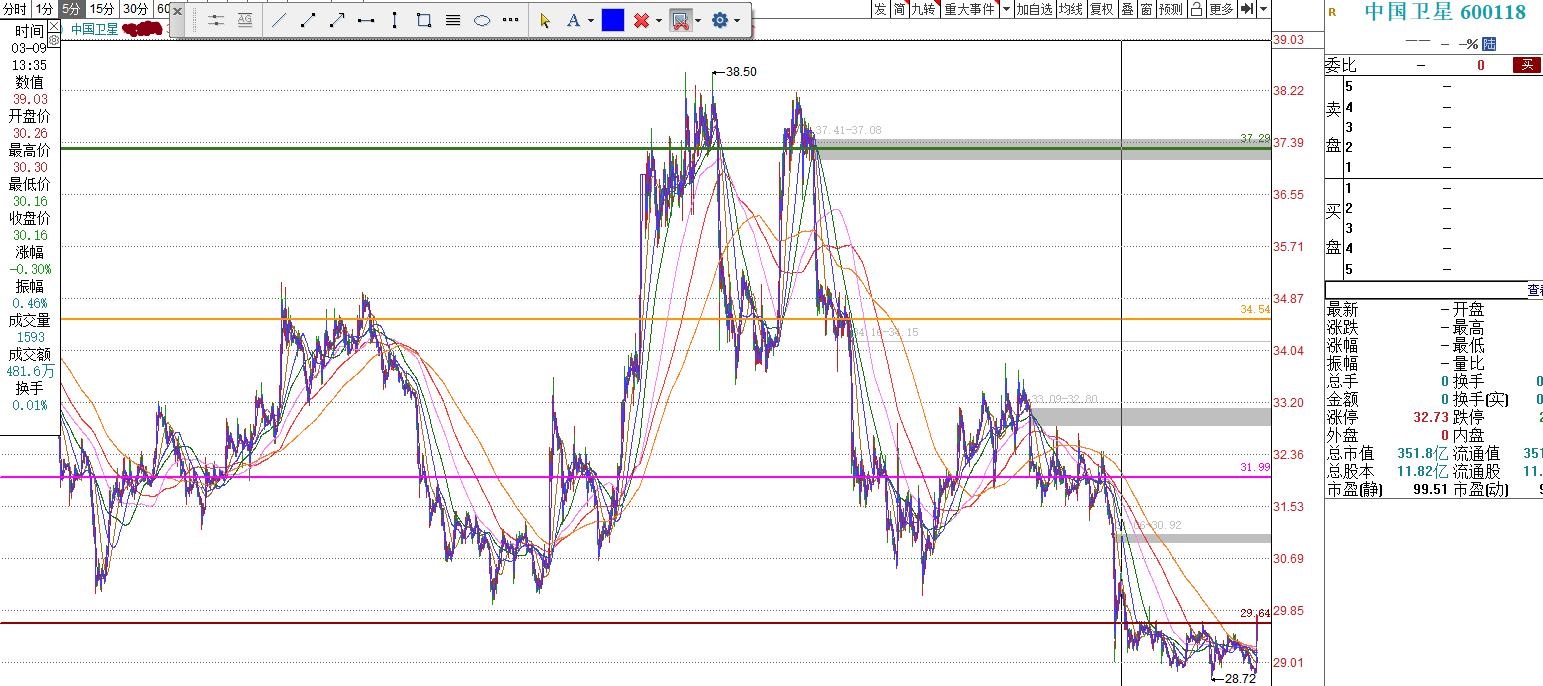Screen dimensions: 1543x686
Task: Click the 更多 more button
Action: click(x=1221, y=9)
